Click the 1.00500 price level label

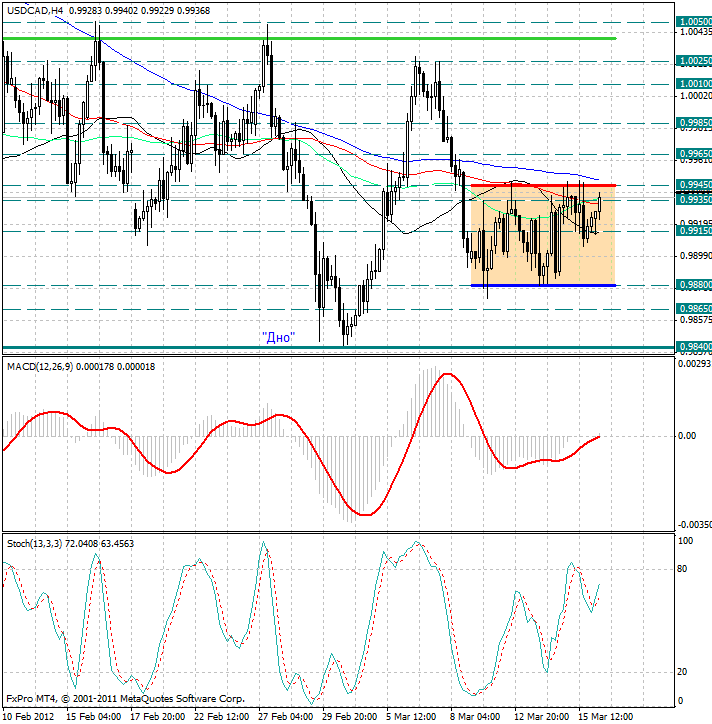click(694, 21)
